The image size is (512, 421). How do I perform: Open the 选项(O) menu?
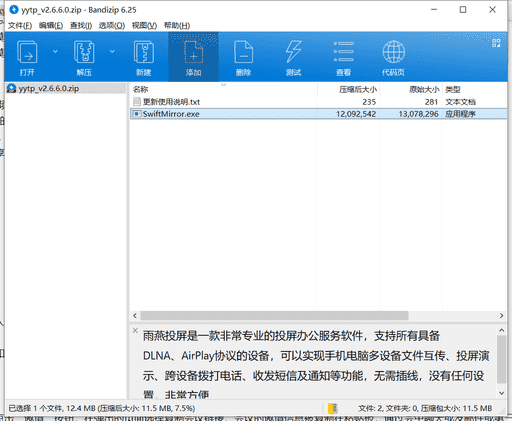pyautogui.click(x=112, y=25)
